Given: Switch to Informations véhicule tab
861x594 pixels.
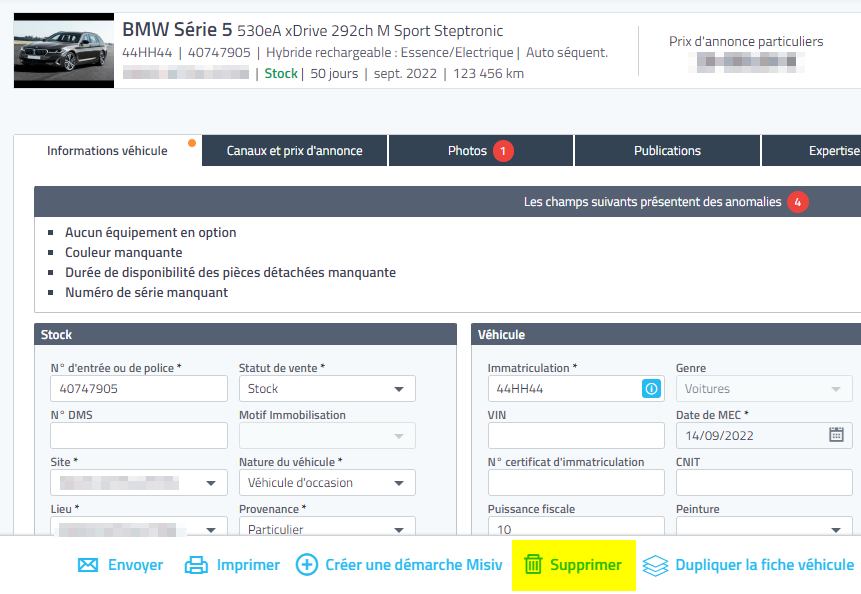Looking at the screenshot, I should [x=108, y=151].
